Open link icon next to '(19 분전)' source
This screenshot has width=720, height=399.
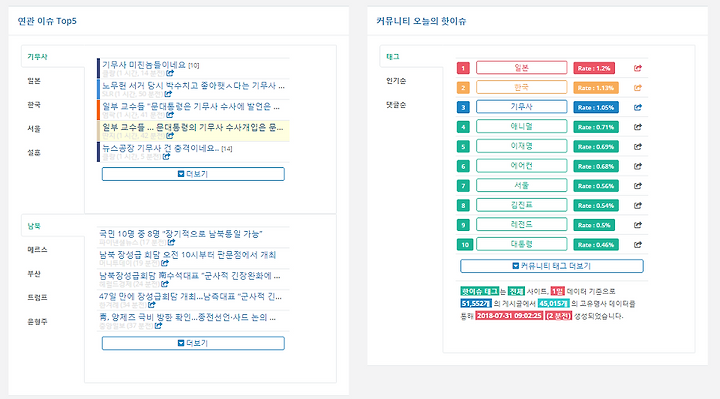click(165, 263)
